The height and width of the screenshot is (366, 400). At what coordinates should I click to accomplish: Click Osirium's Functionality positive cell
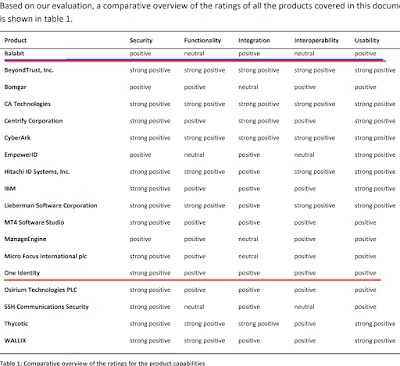coord(194,290)
